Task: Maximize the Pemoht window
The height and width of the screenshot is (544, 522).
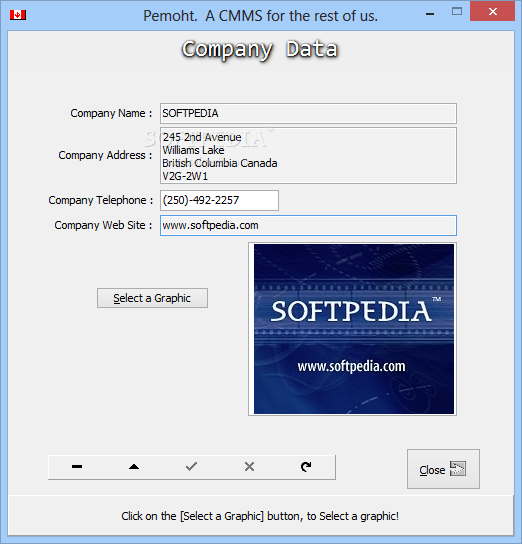Action: tap(457, 12)
